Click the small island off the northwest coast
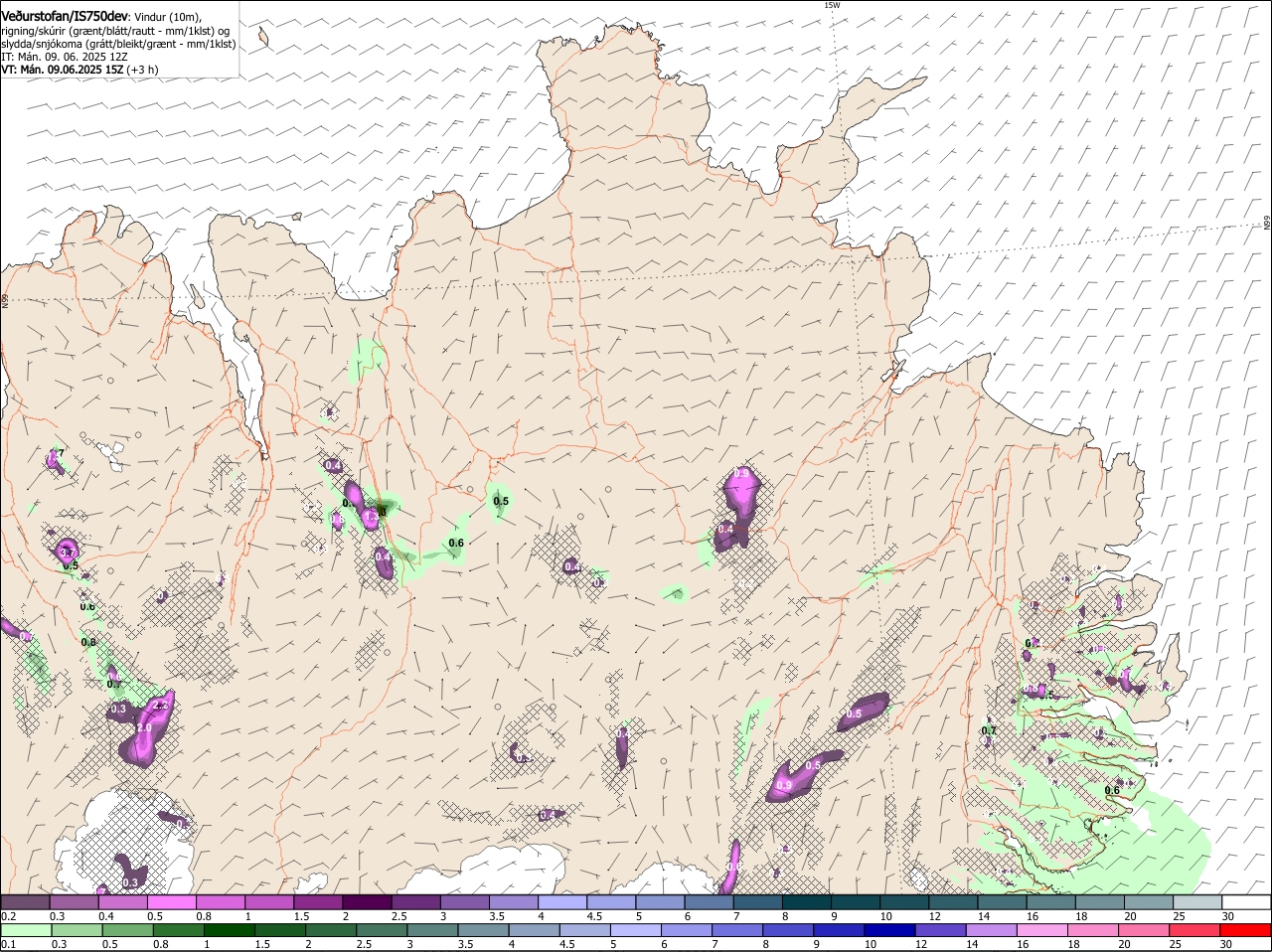This screenshot has width=1272, height=952. pyautogui.click(x=263, y=37)
